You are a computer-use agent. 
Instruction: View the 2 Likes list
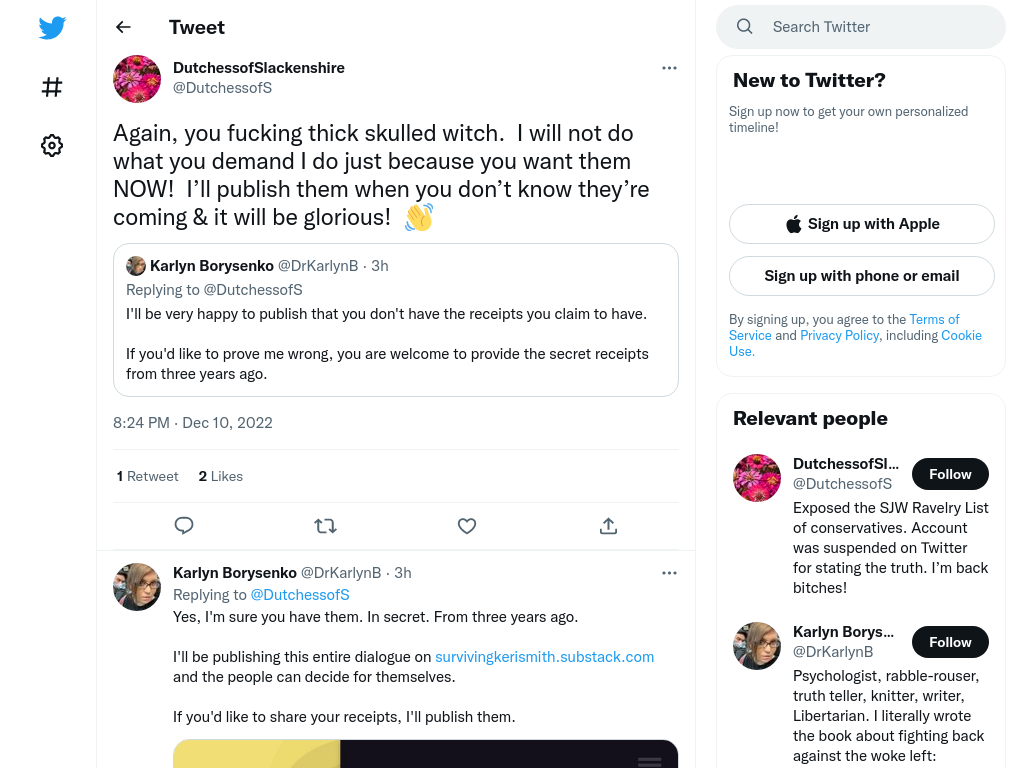[221, 477]
